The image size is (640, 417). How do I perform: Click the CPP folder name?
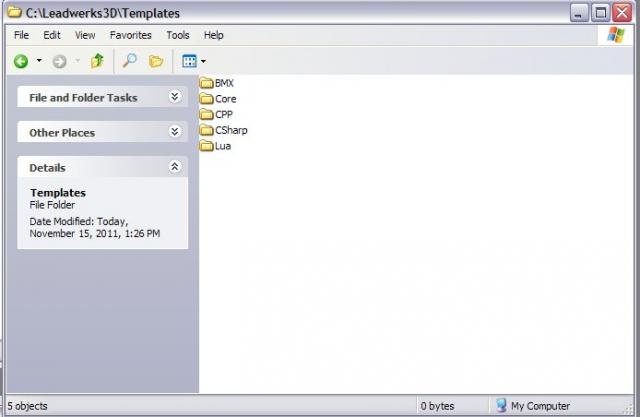224,114
